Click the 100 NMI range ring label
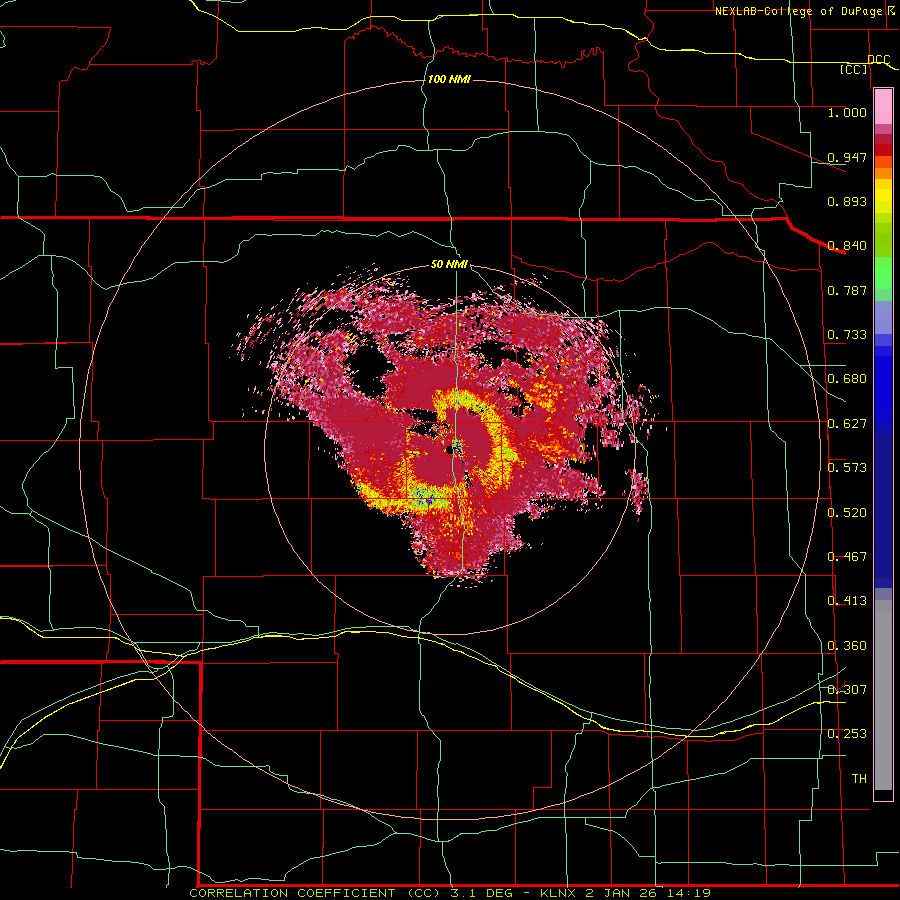This screenshot has width=900, height=900. tap(449, 79)
